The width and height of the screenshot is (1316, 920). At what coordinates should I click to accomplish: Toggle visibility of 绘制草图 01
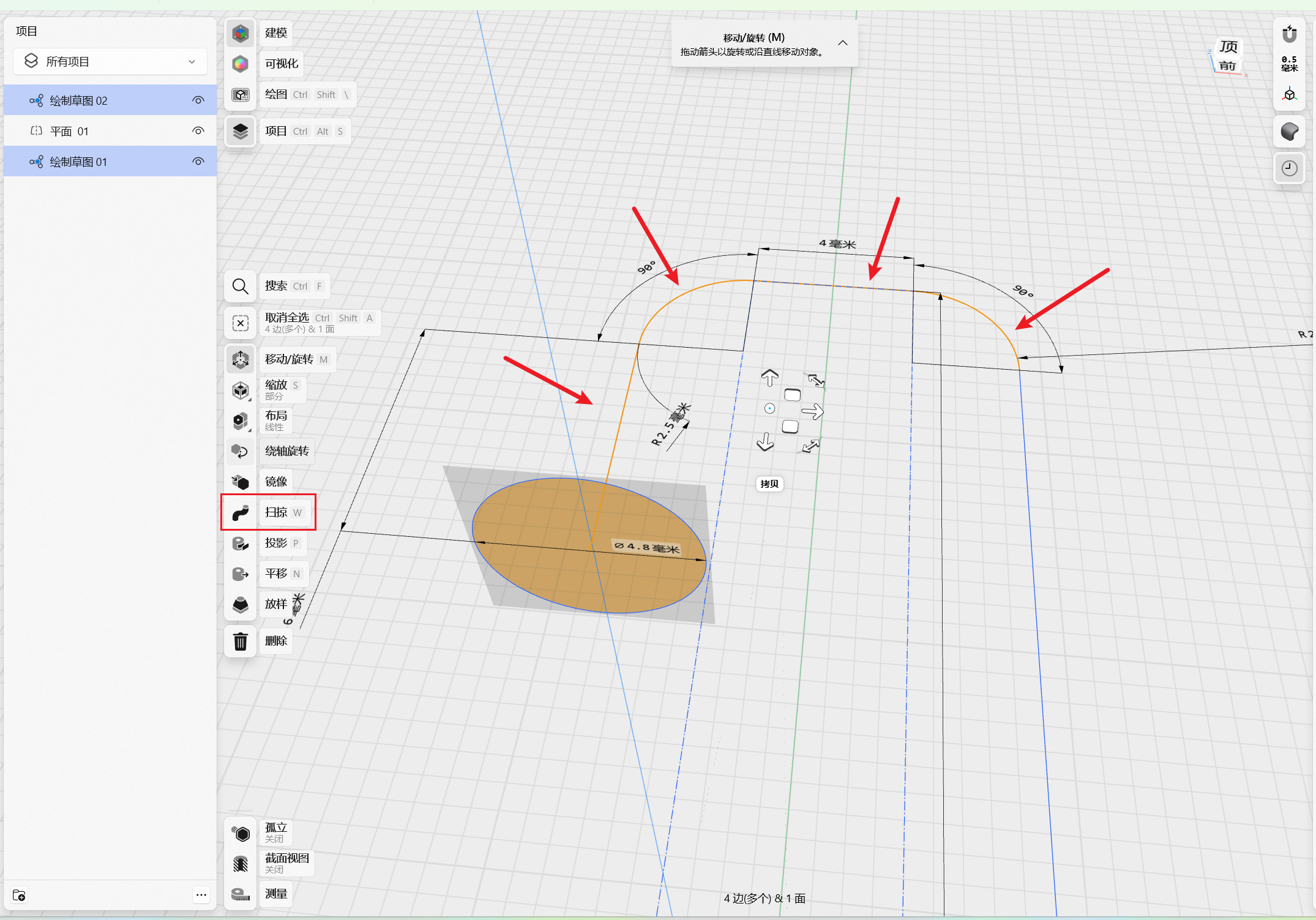click(198, 162)
